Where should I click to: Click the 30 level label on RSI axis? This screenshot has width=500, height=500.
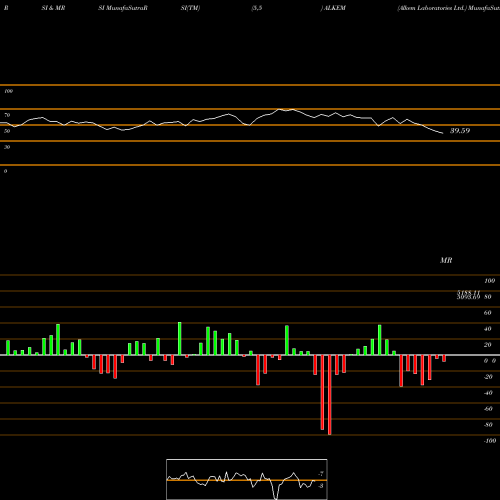point(7,147)
